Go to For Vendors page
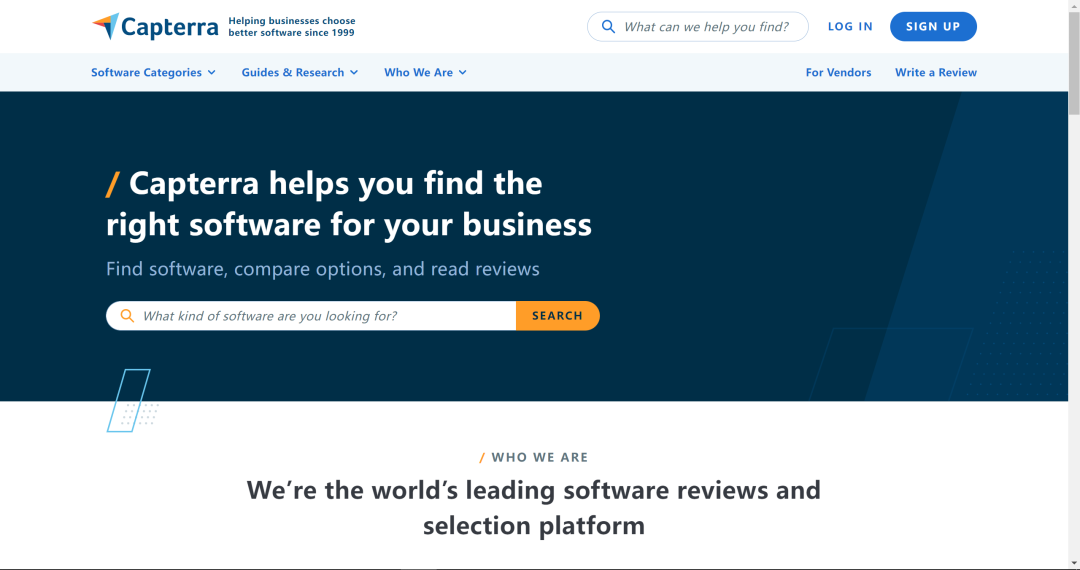 pyautogui.click(x=838, y=72)
